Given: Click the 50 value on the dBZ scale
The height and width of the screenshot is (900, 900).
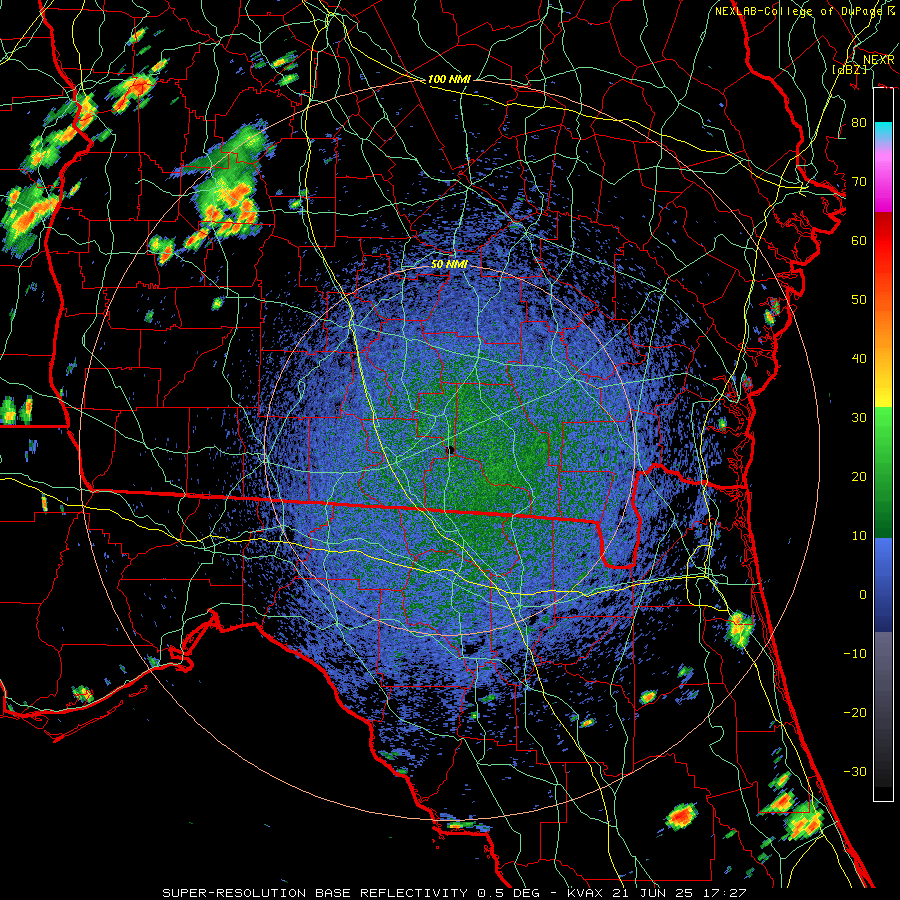Looking at the screenshot, I should pos(859,300).
